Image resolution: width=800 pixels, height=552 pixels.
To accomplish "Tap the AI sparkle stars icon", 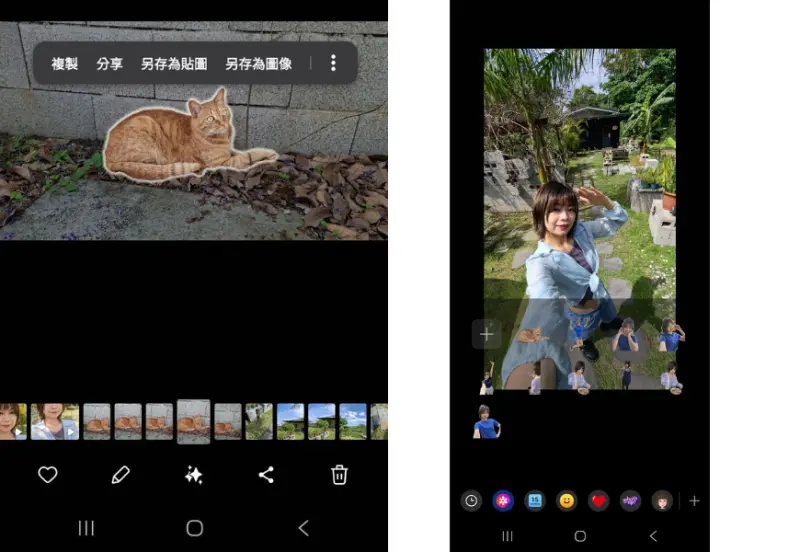I will [194, 475].
